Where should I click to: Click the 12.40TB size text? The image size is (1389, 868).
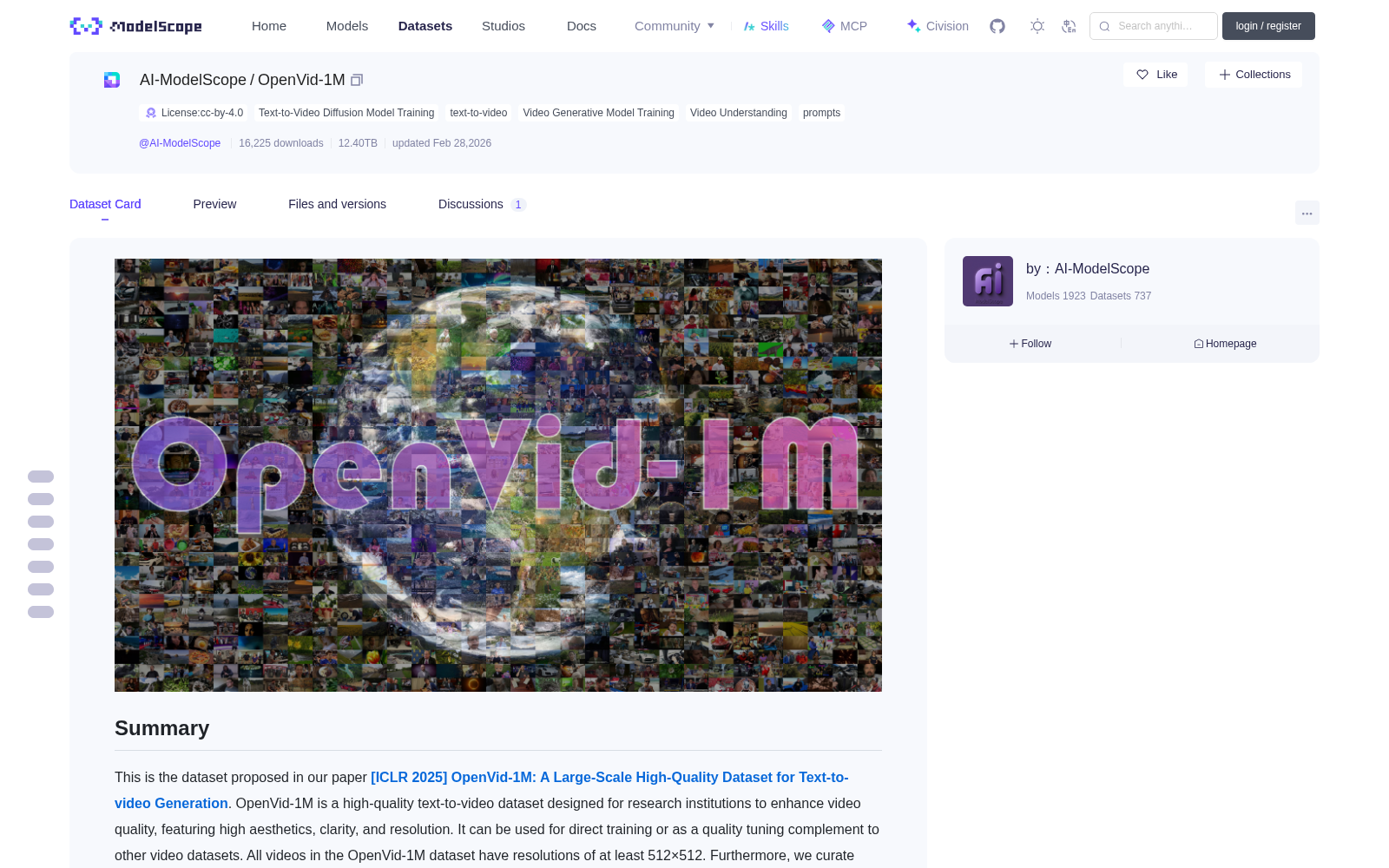(358, 143)
